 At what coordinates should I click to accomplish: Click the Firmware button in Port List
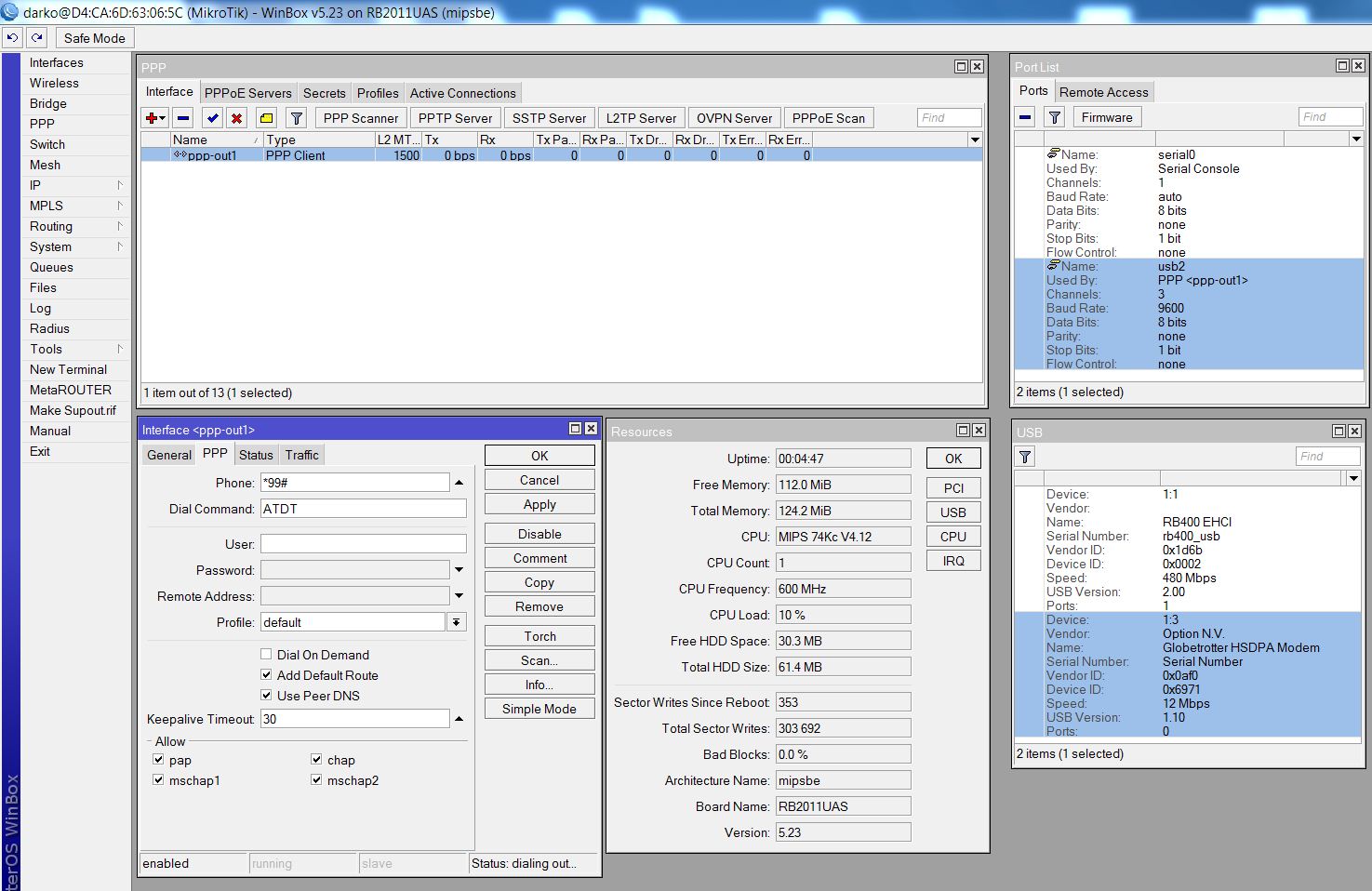(1106, 116)
